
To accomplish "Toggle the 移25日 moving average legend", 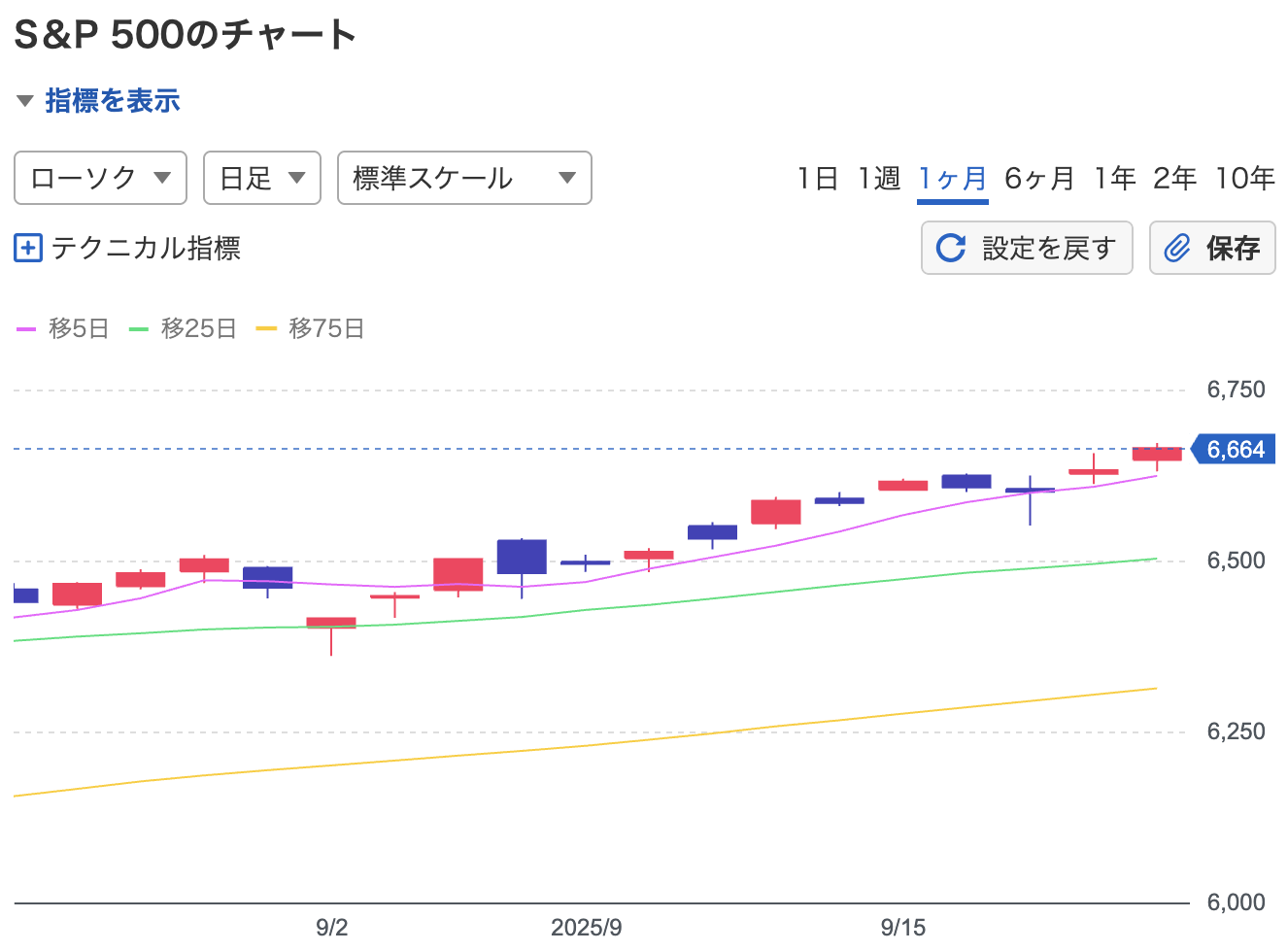I will click(198, 329).
